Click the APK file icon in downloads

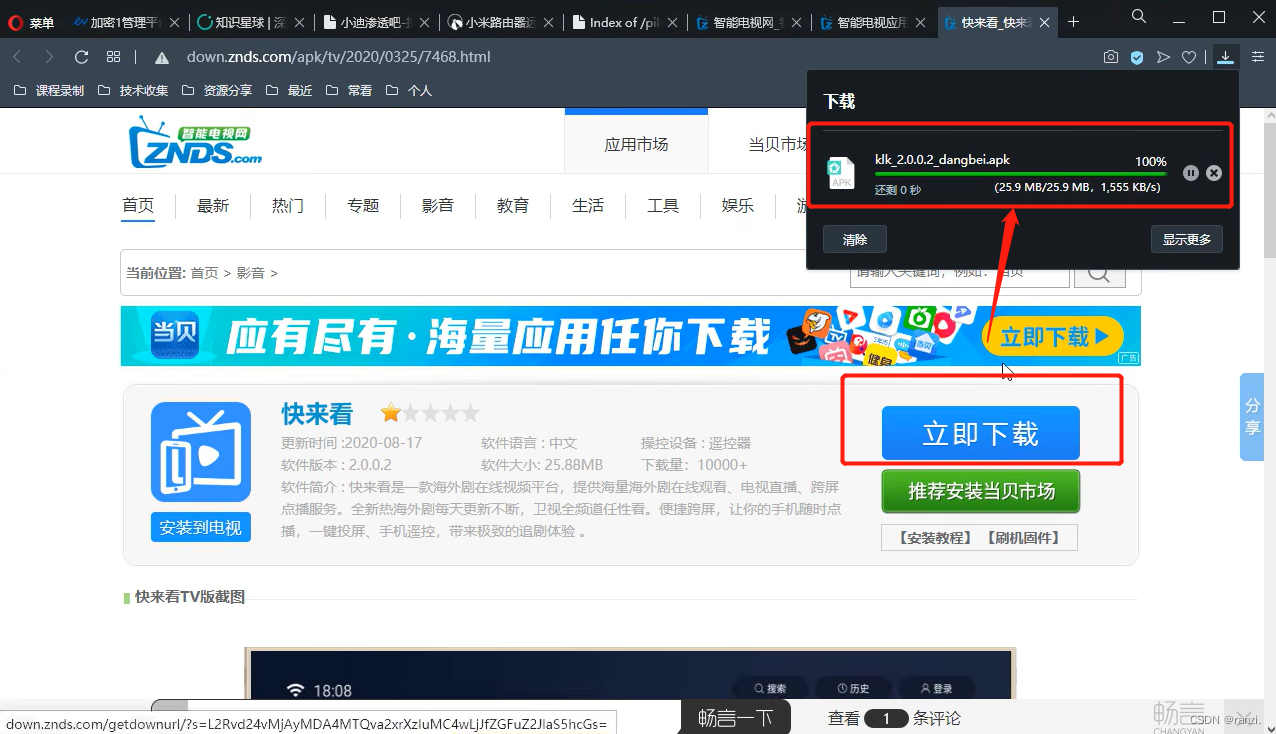click(842, 173)
